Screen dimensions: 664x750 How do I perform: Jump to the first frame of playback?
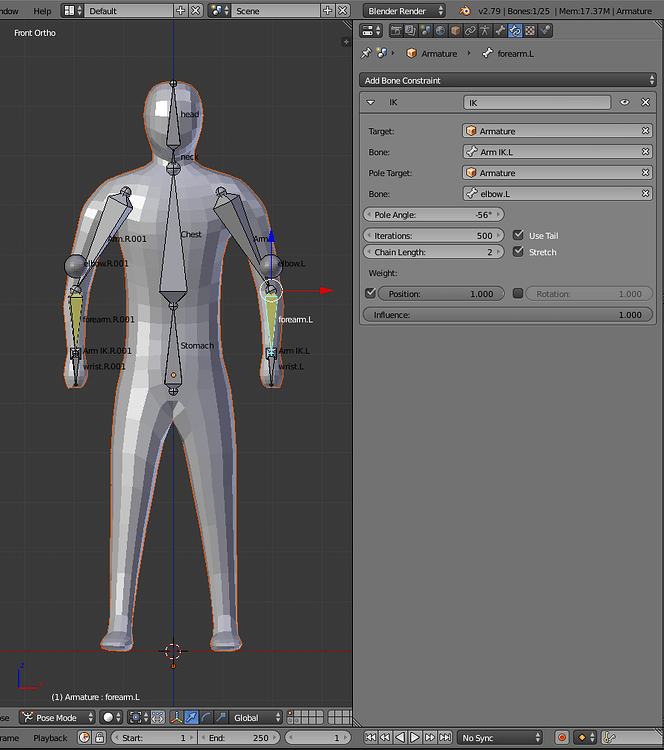(x=370, y=738)
